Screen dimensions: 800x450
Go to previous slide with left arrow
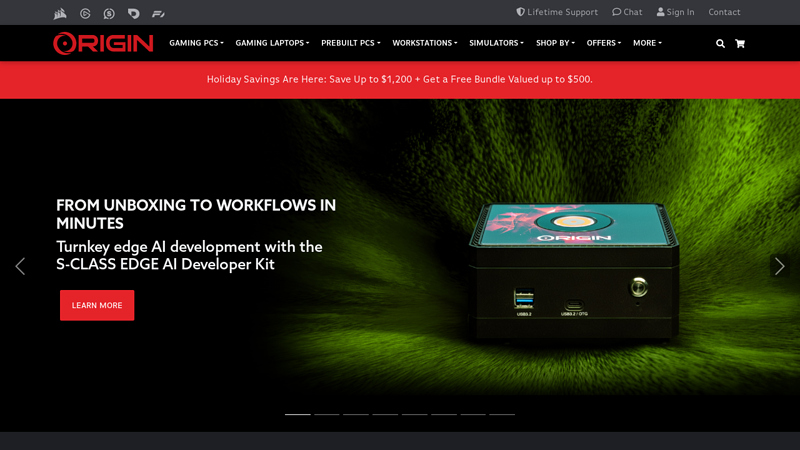click(x=20, y=266)
